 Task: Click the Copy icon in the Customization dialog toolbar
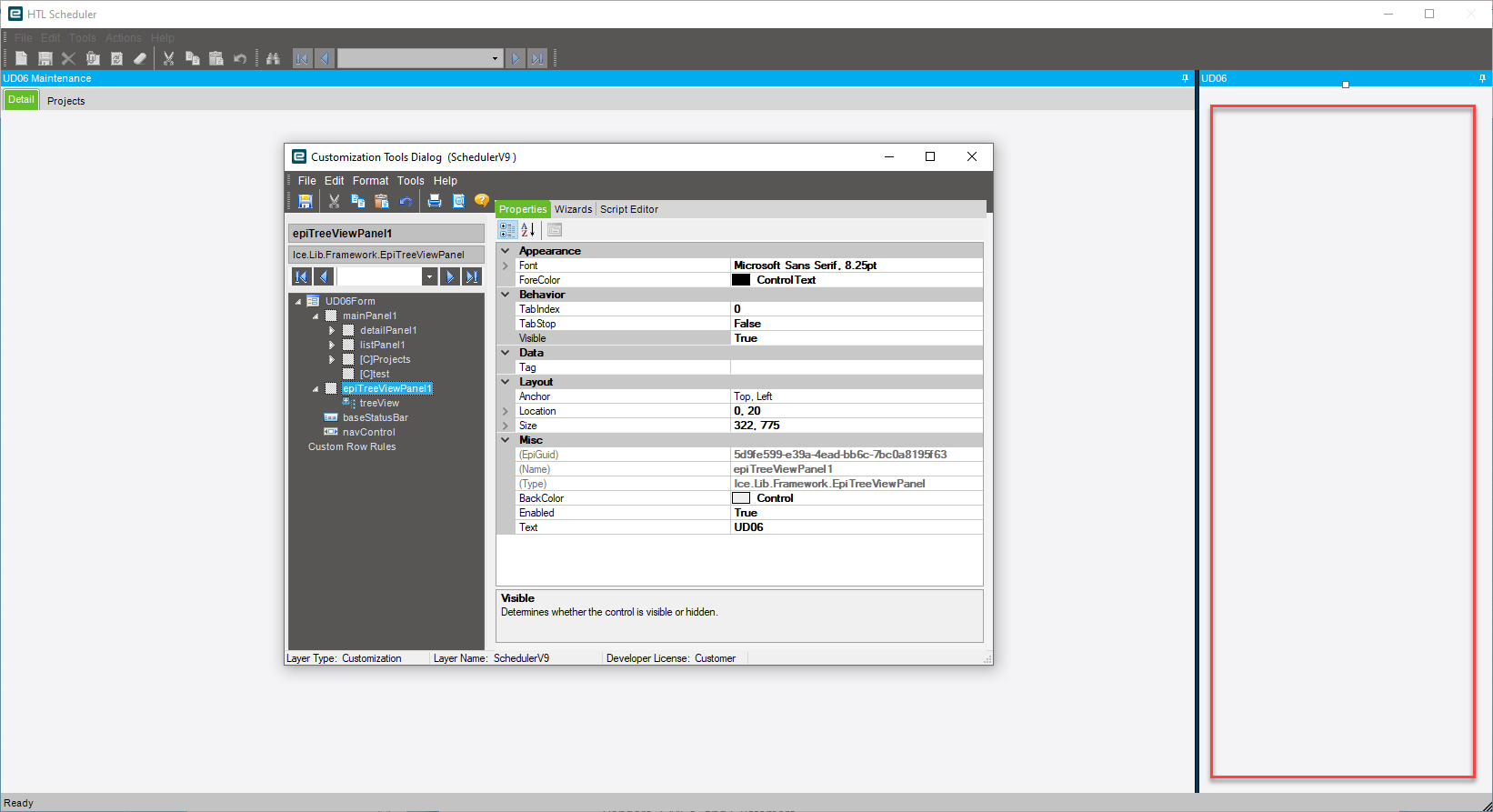pyautogui.click(x=357, y=201)
